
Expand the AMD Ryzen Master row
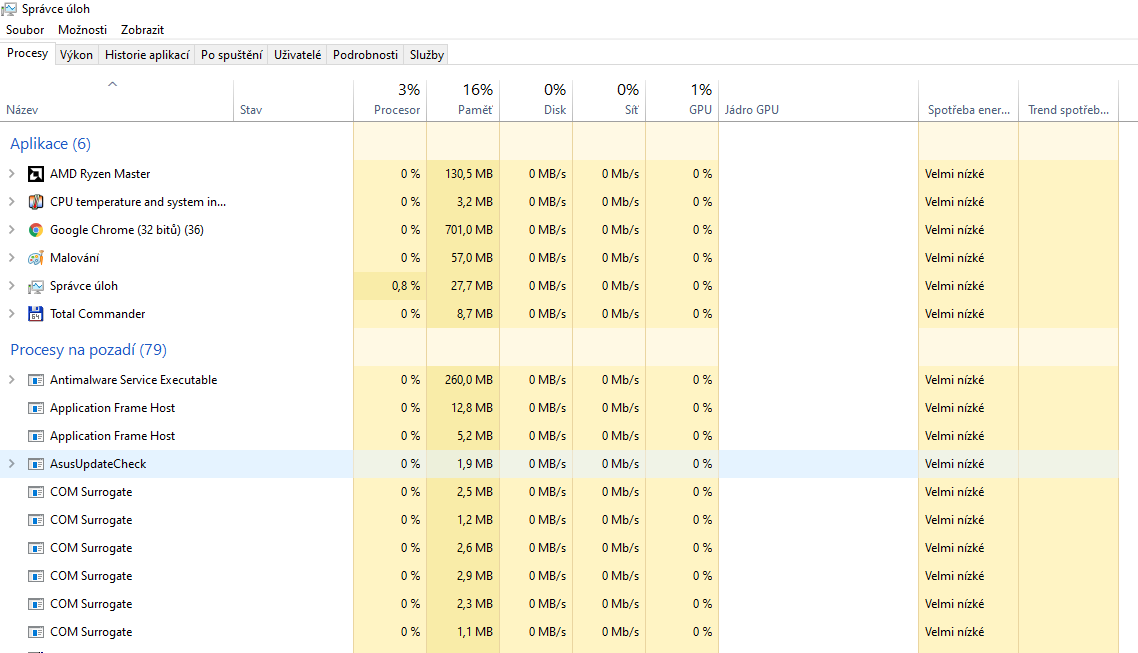click(11, 174)
